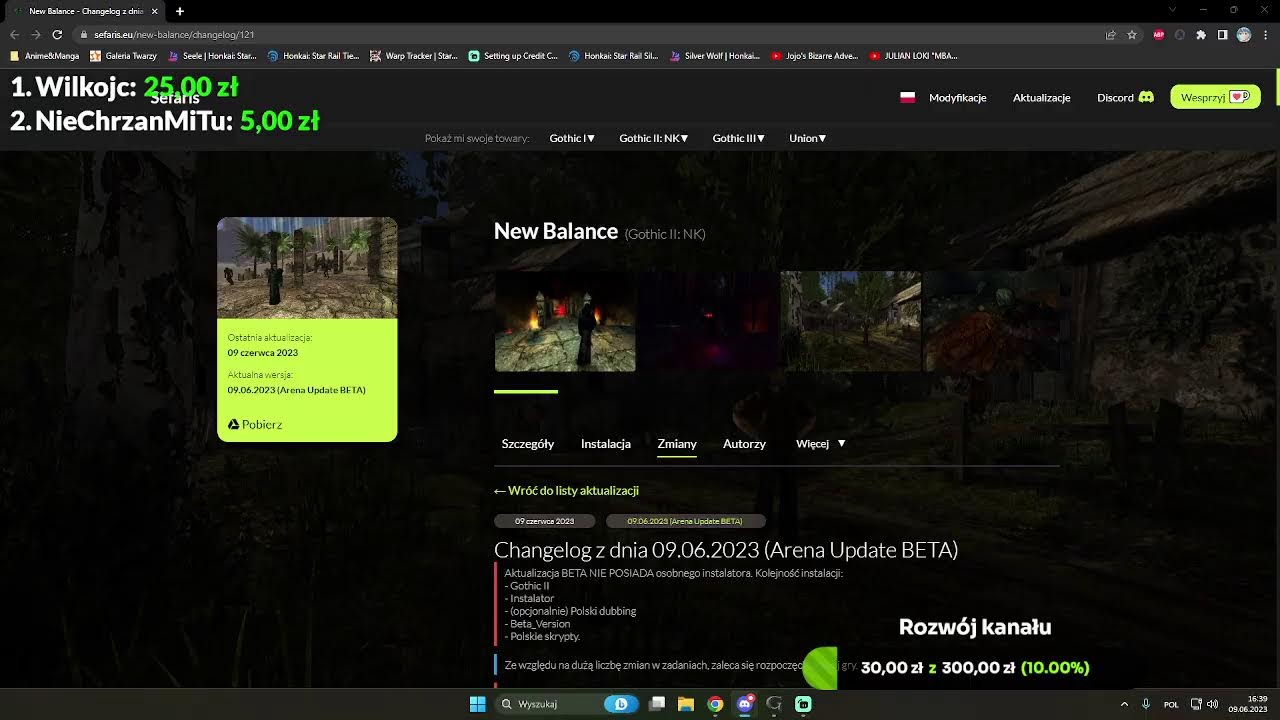Open the Discord link in site header
The height and width of the screenshot is (720, 1280).
click(x=1125, y=98)
